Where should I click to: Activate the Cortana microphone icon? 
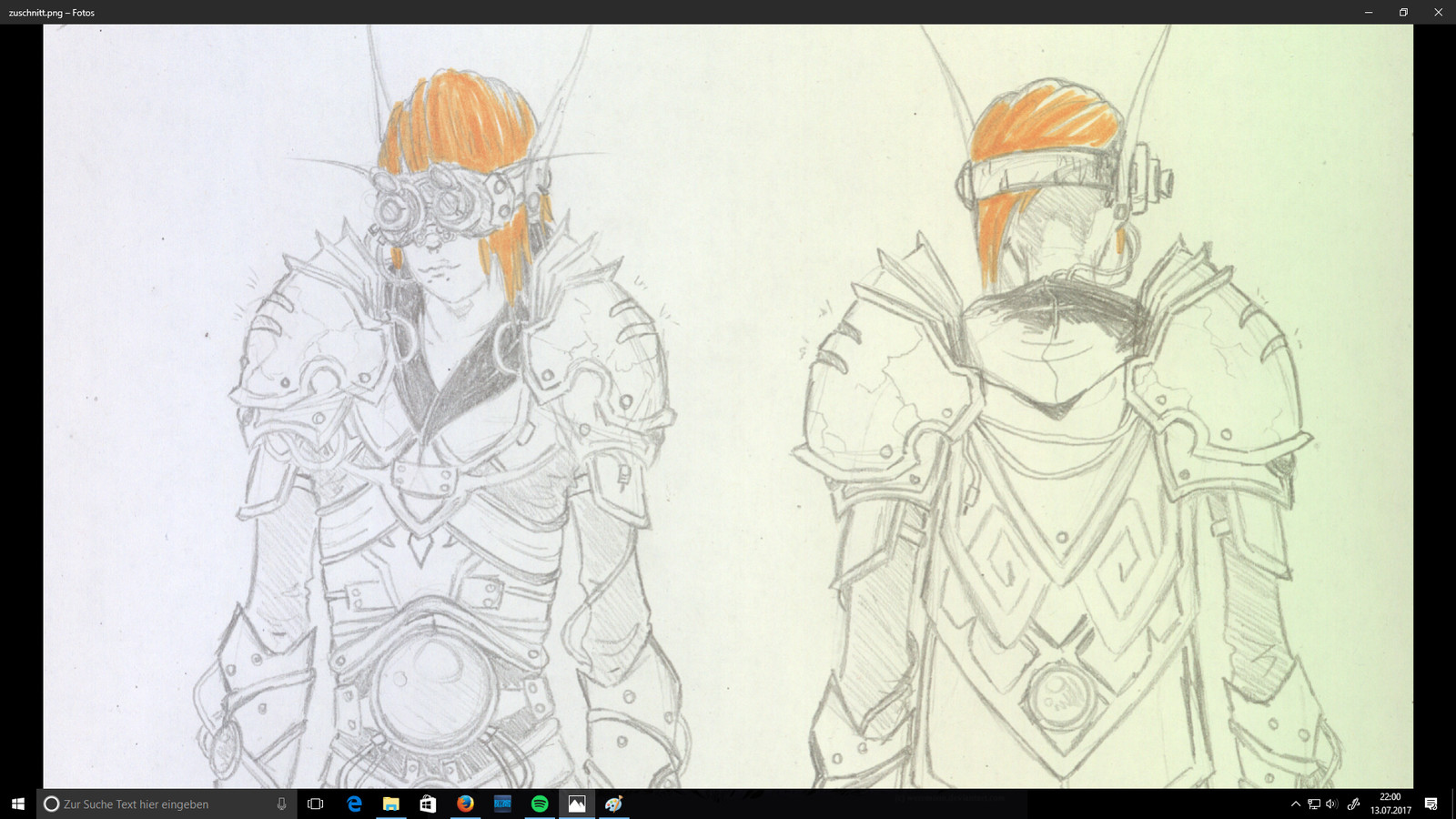(281, 804)
